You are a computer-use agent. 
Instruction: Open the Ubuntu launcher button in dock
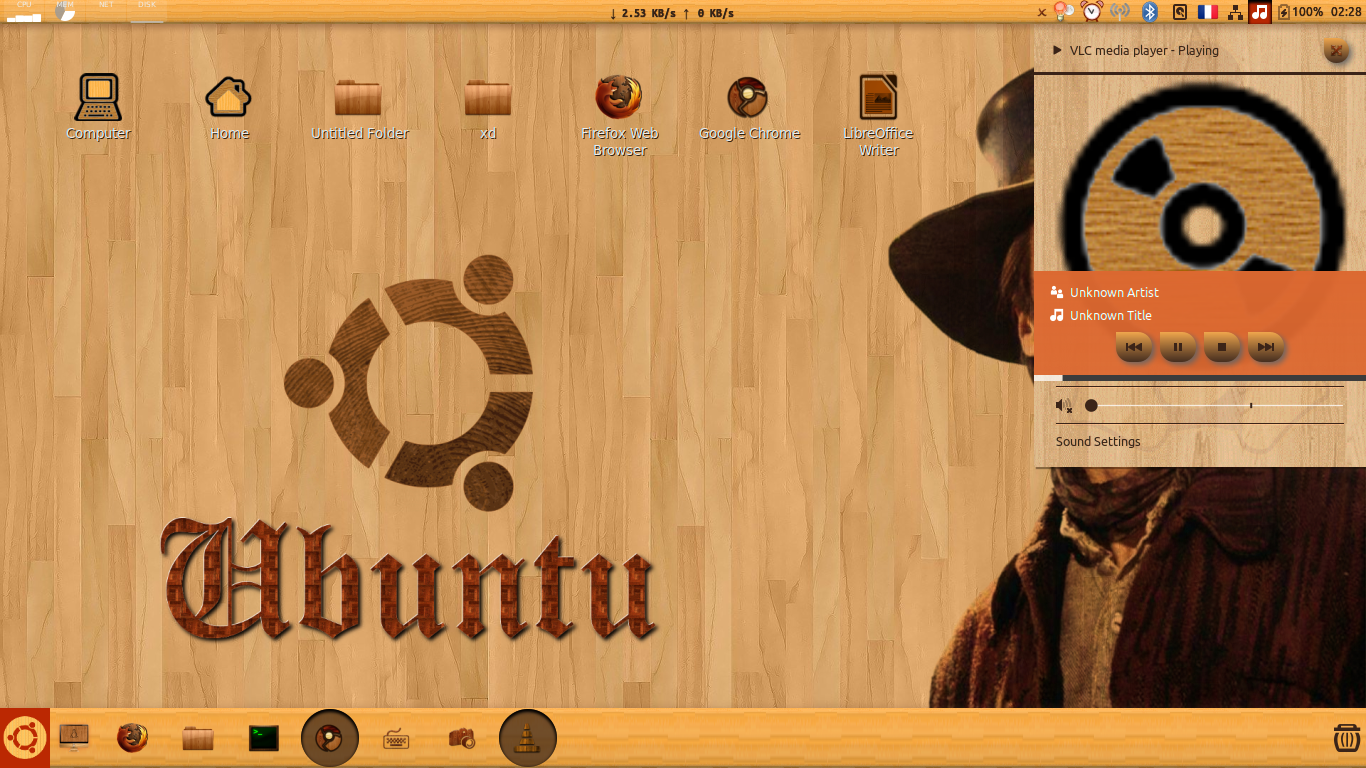[24, 739]
